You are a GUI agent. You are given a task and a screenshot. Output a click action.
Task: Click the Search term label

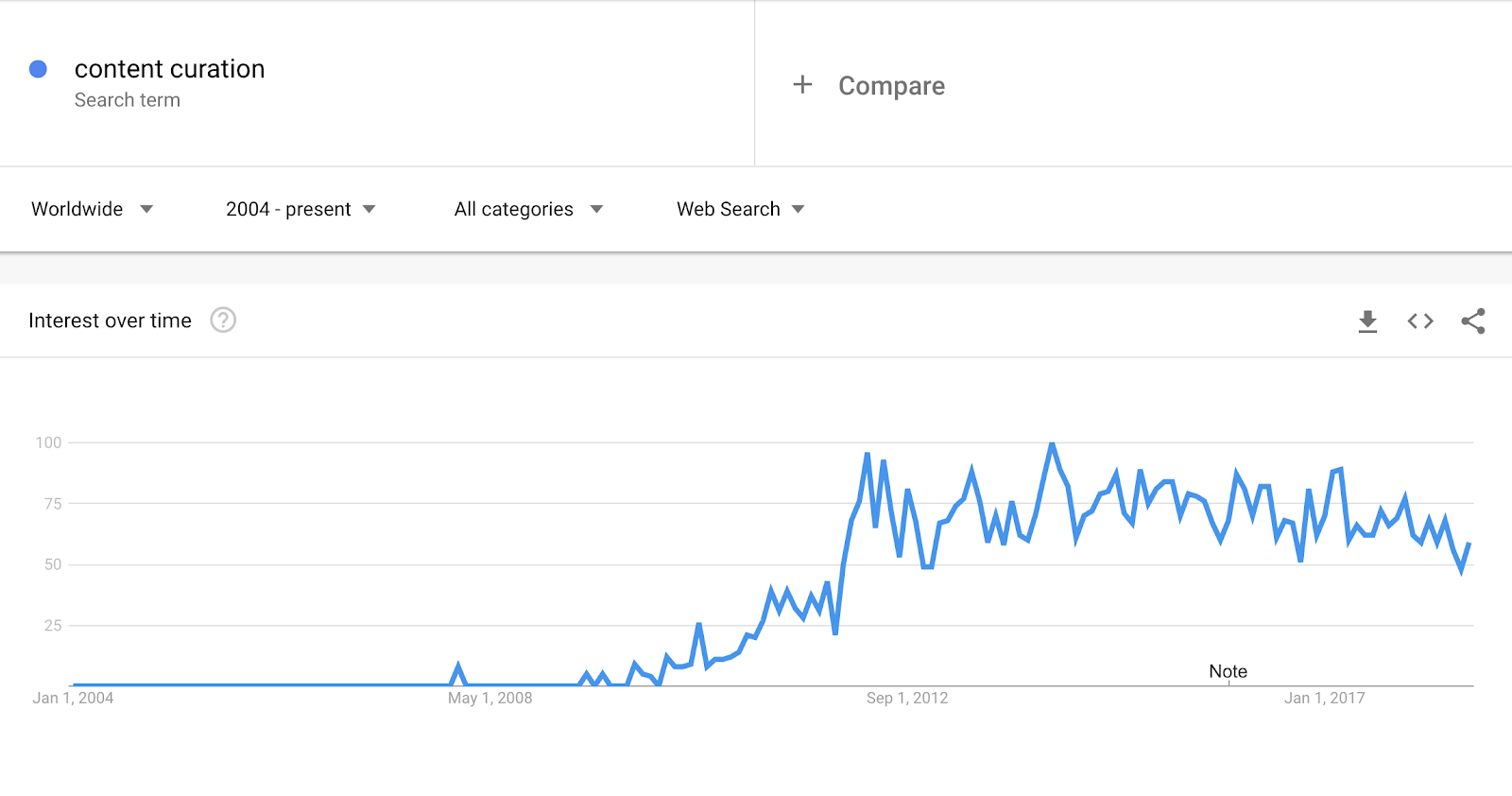click(x=128, y=100)
